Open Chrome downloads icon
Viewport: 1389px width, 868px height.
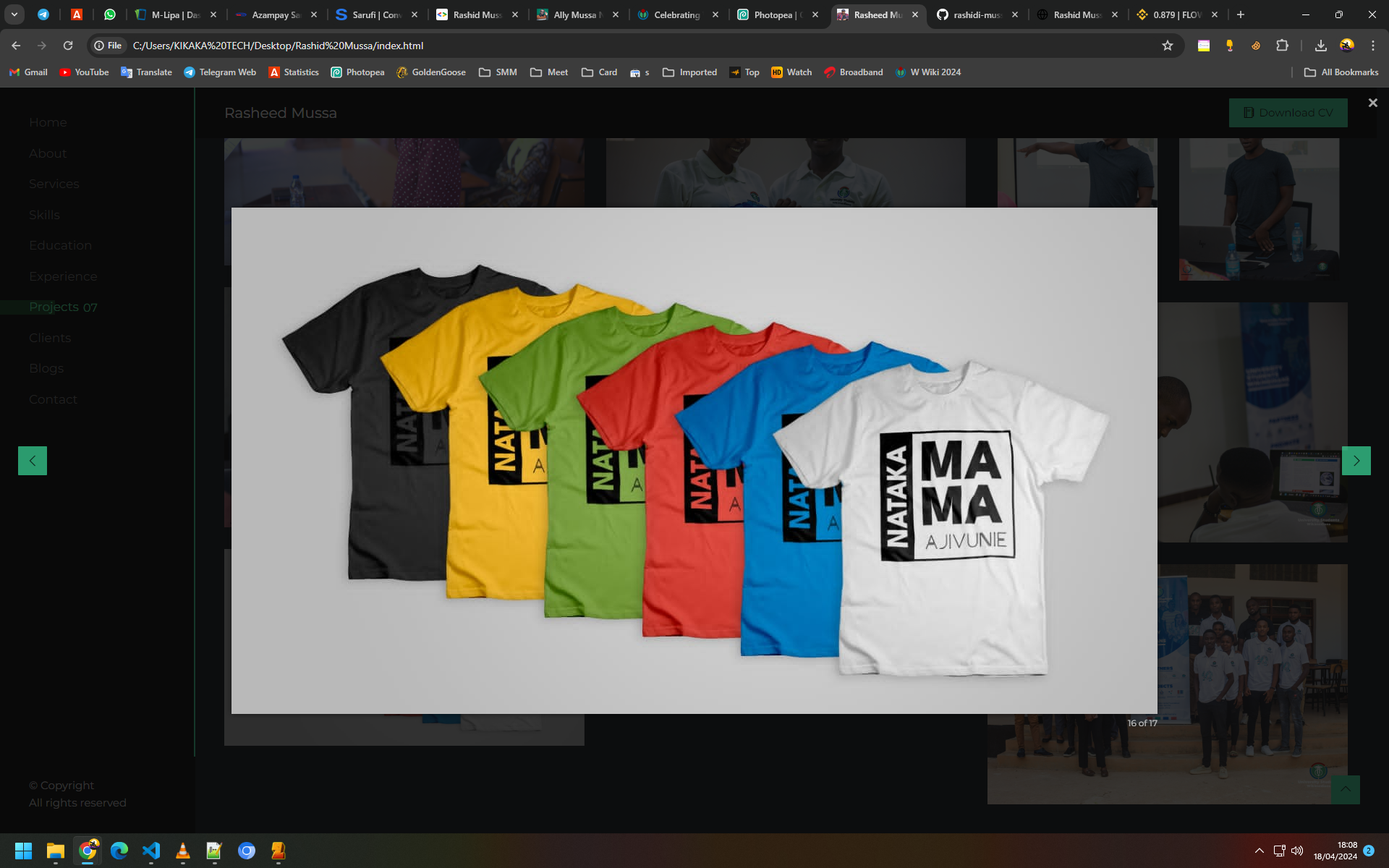click(x=1320, y=46)
